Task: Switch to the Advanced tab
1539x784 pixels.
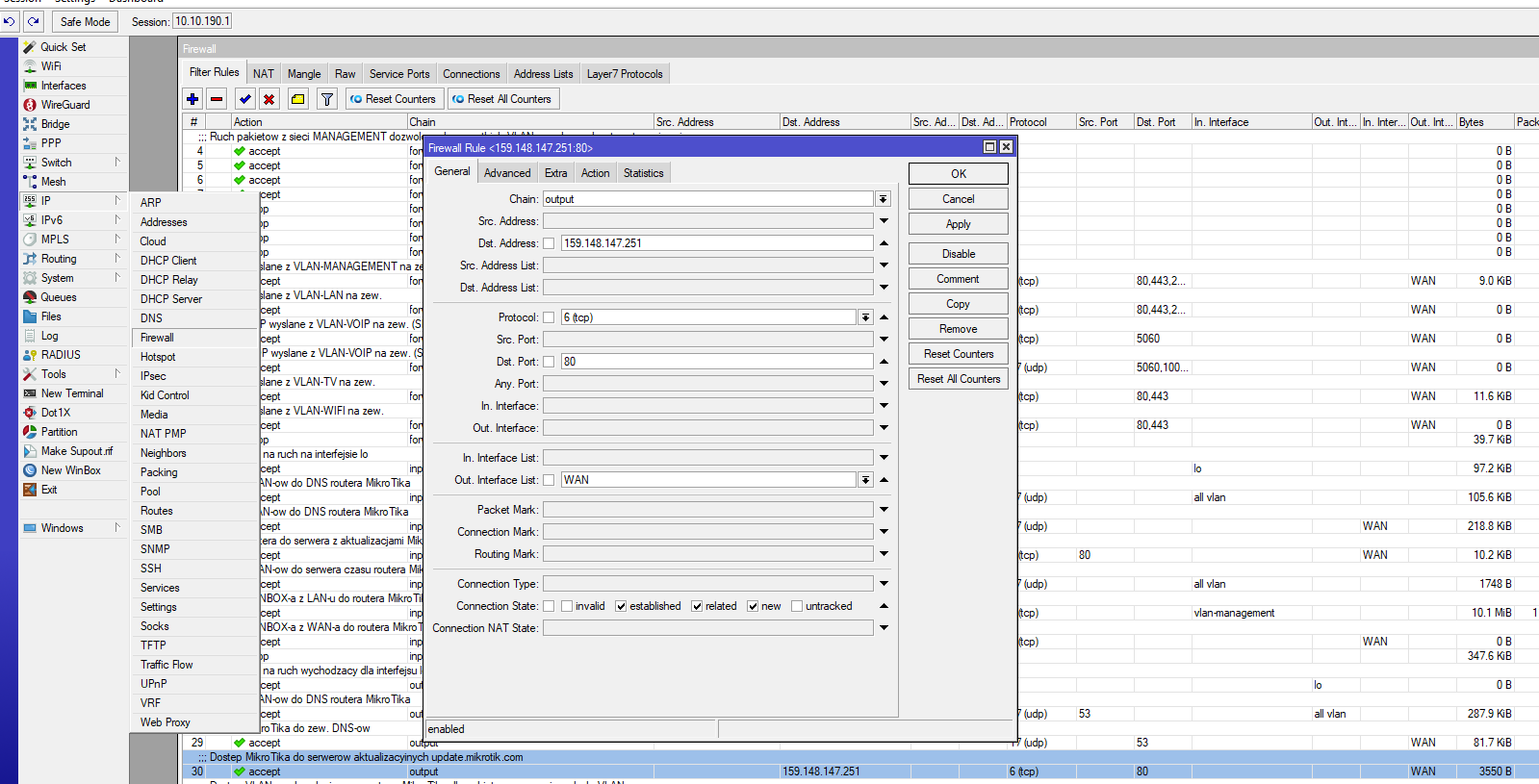Action: coord(507,173)
